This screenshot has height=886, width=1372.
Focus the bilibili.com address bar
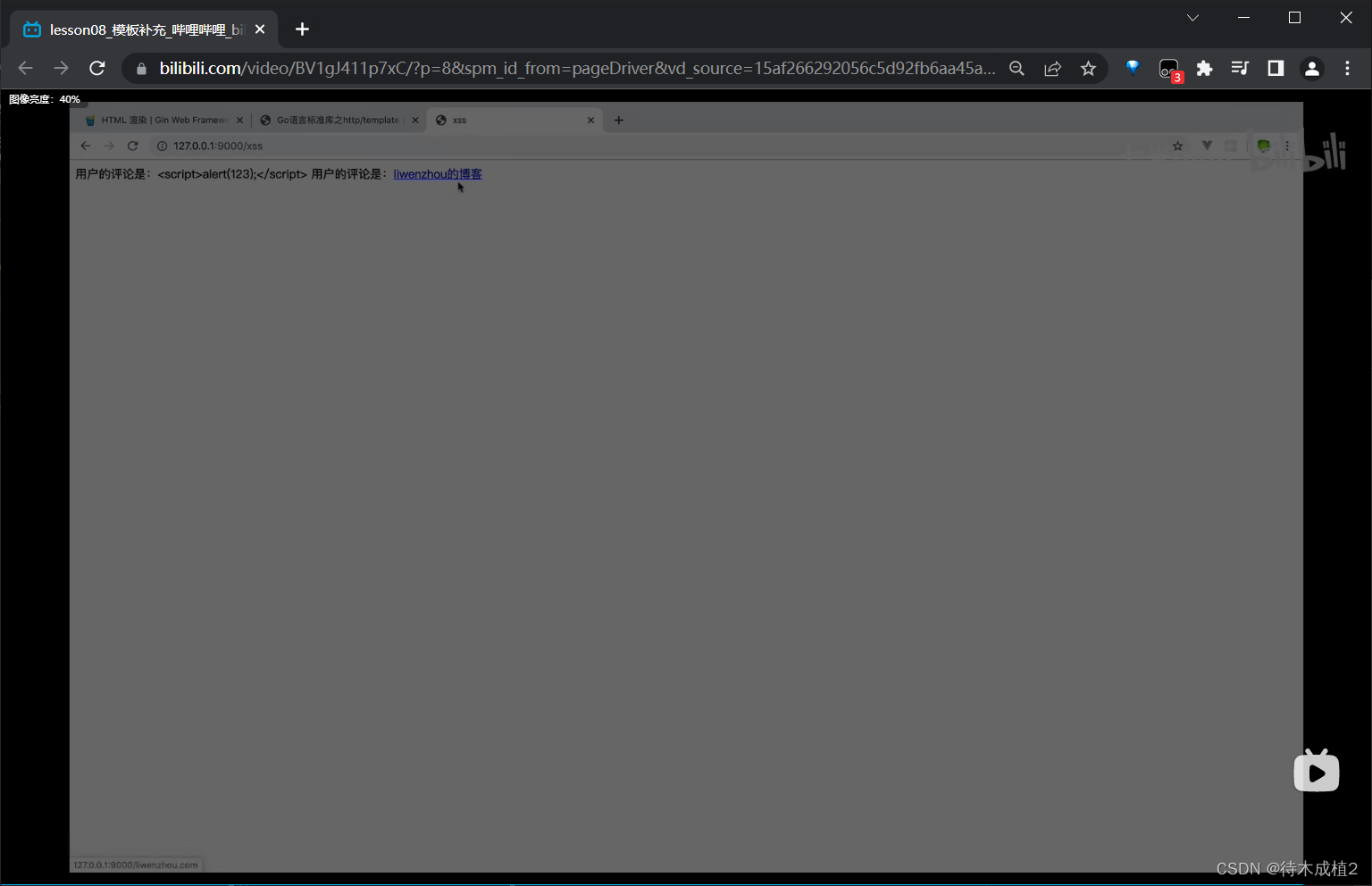(x=577, y=69)
